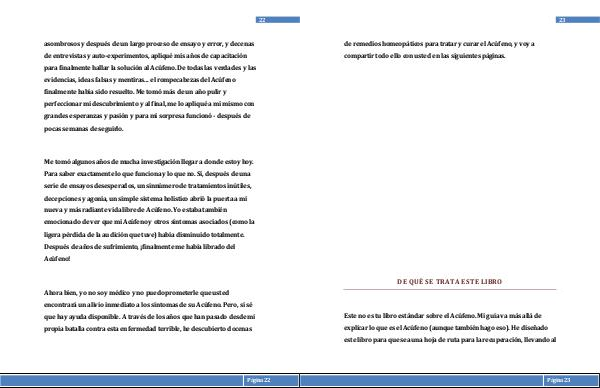
Task: Click the blue footer bar of the right page
Action: (x=450, y=380)
